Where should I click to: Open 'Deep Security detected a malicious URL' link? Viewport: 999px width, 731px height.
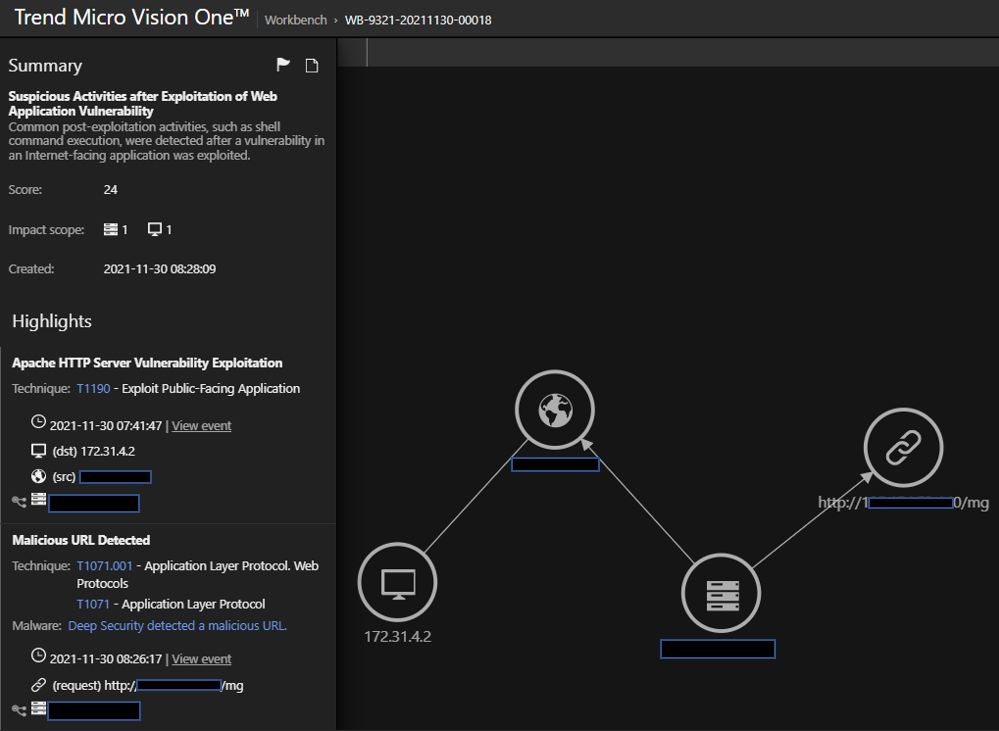[177, 626]
